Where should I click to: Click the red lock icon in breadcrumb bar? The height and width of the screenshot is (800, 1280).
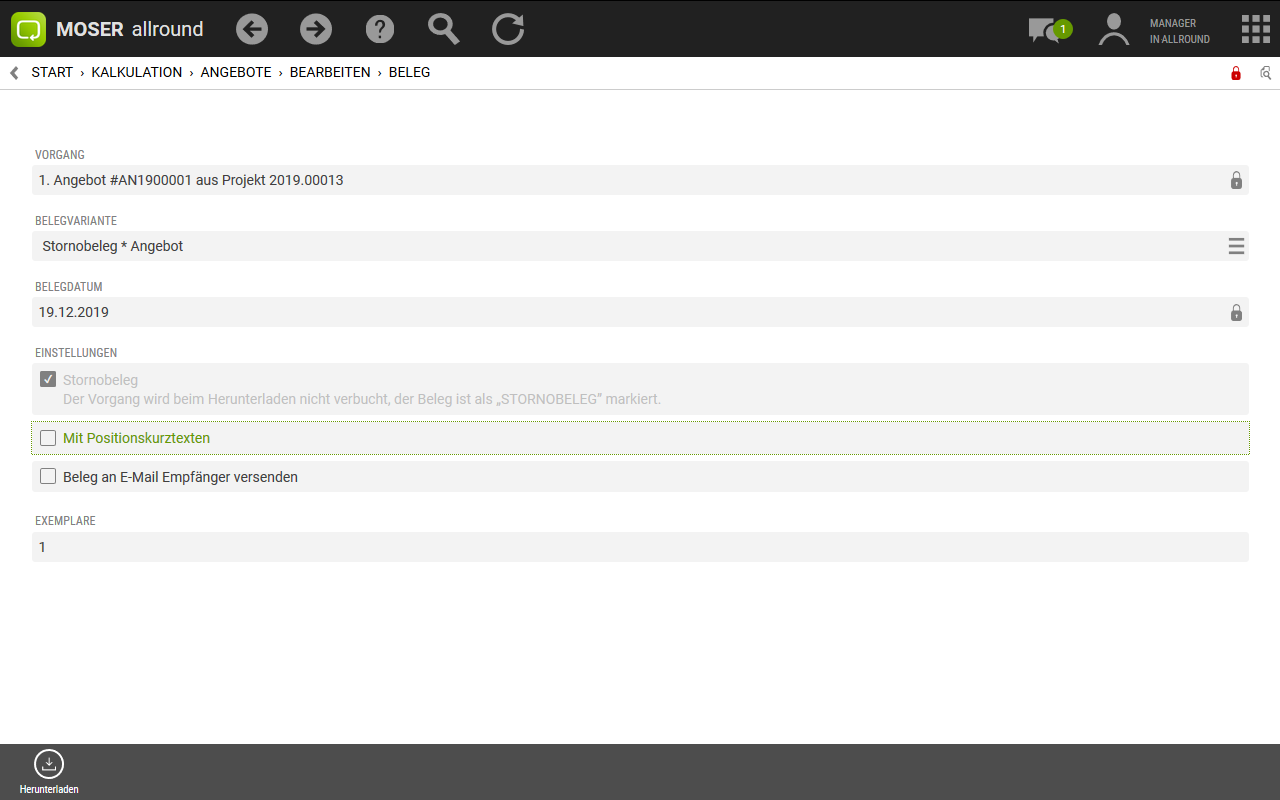[1236, 73]
